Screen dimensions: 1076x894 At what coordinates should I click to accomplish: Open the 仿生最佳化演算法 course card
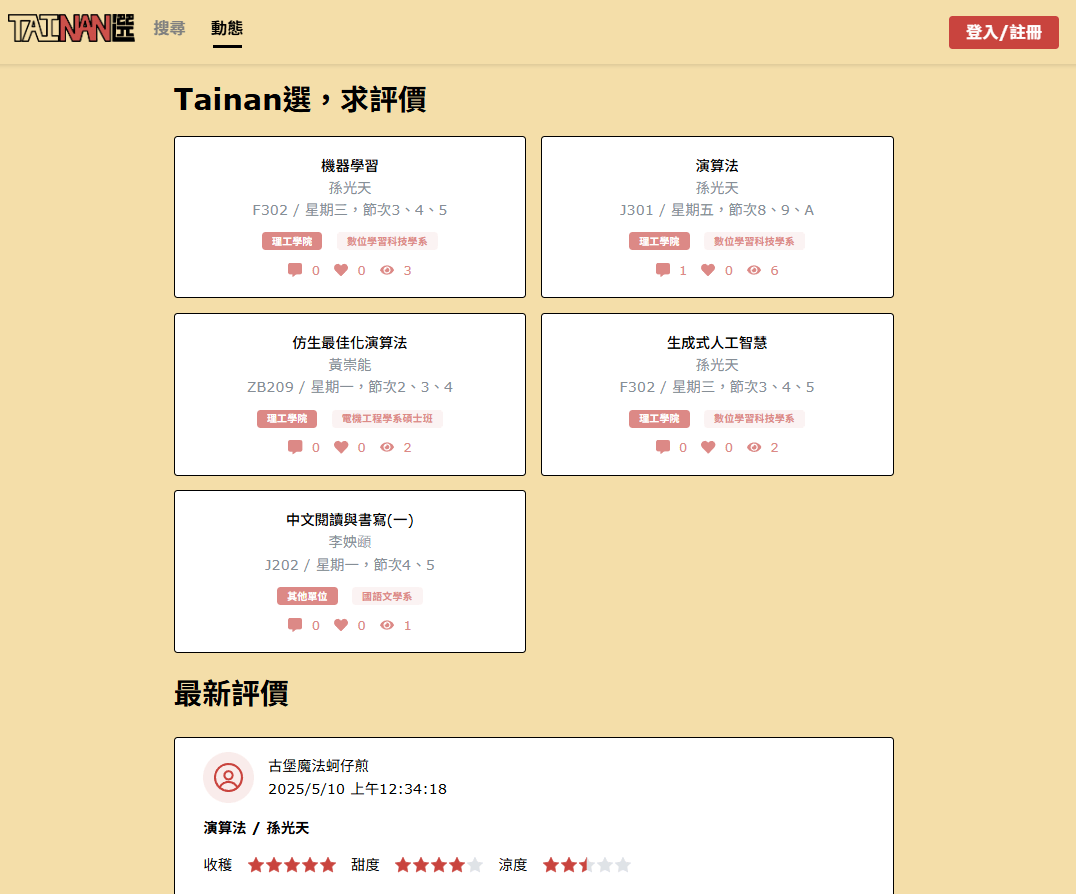pyautogui.click(x=350, y=395)
